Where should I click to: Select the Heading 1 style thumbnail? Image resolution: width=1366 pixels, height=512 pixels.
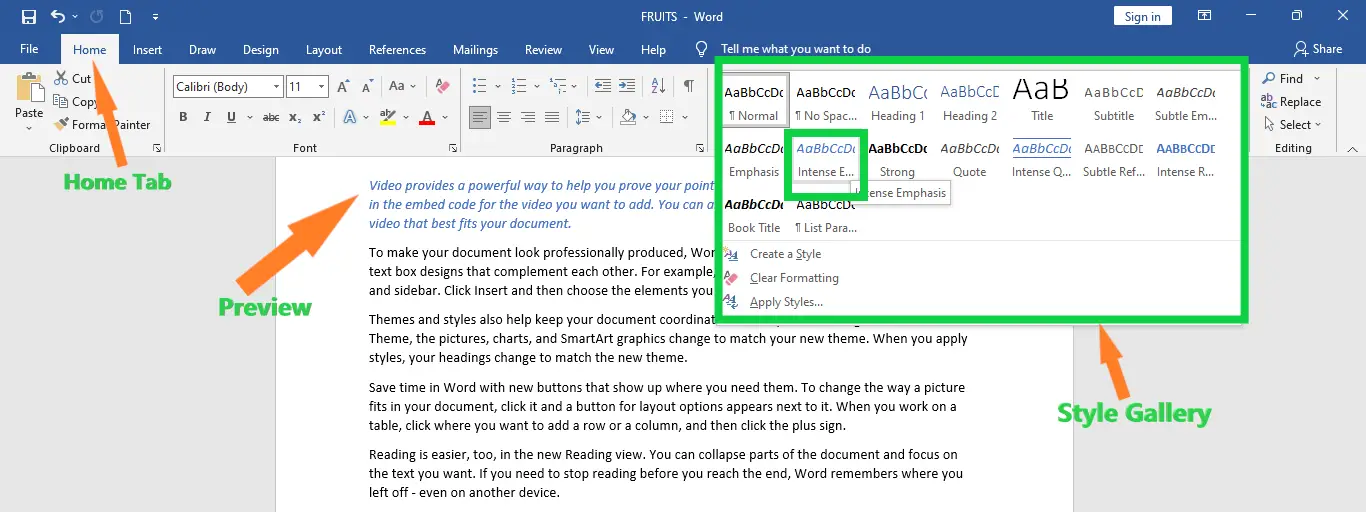[x=897, y=99]
